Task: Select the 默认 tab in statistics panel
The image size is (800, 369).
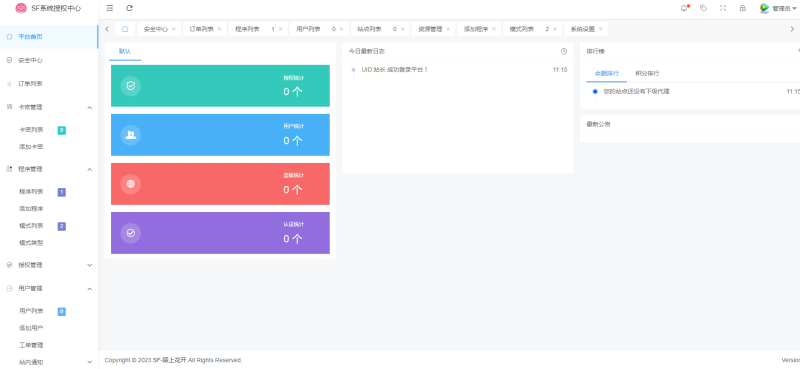Action: coord(125,51)
